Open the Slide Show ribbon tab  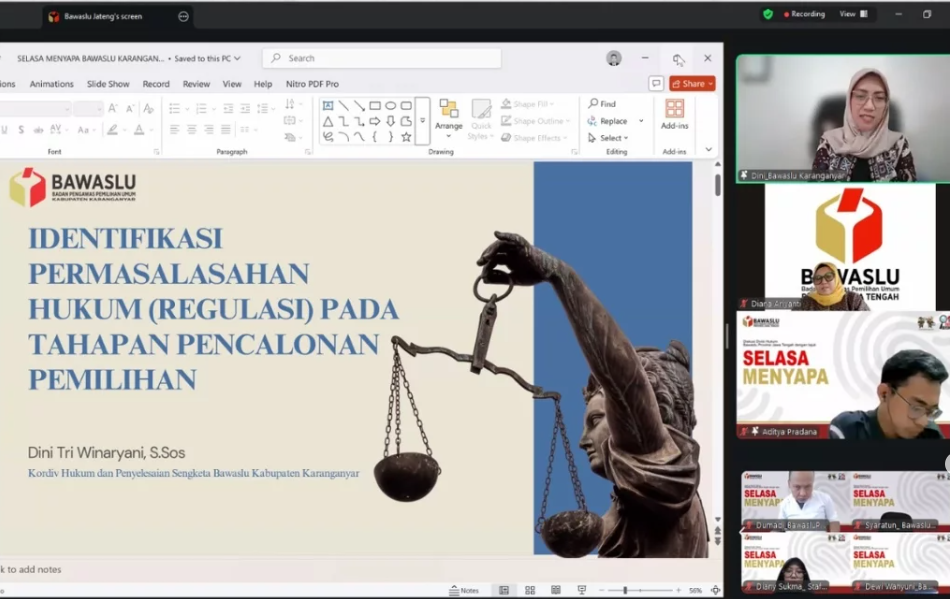[108, 84]
